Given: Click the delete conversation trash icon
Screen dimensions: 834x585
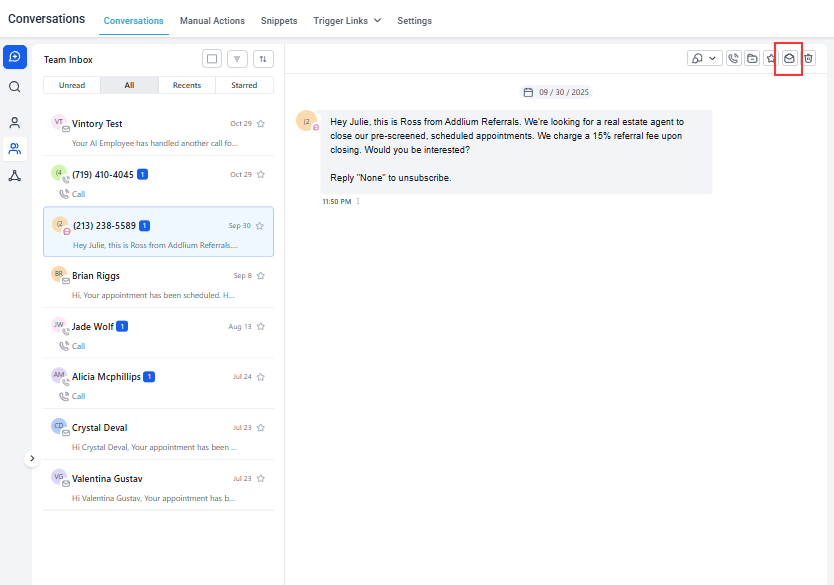Looking at the screenshot, I should (x=809, y=59).
